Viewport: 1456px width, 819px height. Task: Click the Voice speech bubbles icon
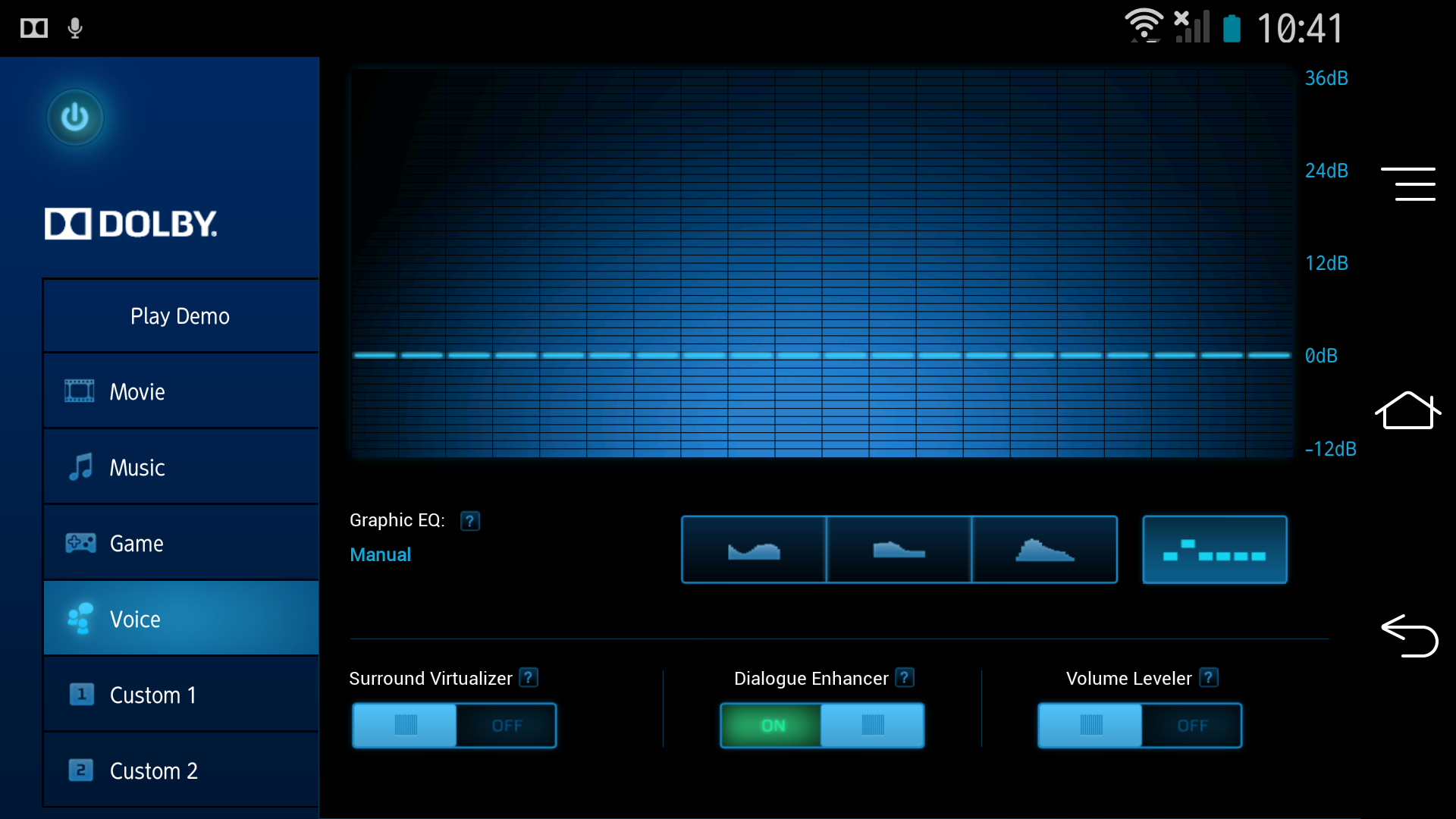click(80, 619)
